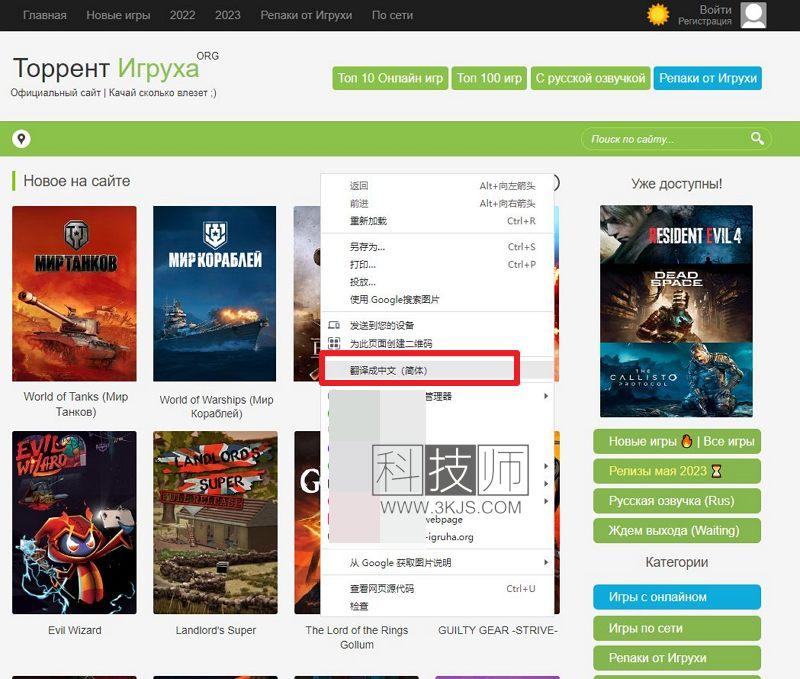Open Репаки от Игрухи in top navigation
This screenshot has height=679, width=800.
click(x=306, y=15)
